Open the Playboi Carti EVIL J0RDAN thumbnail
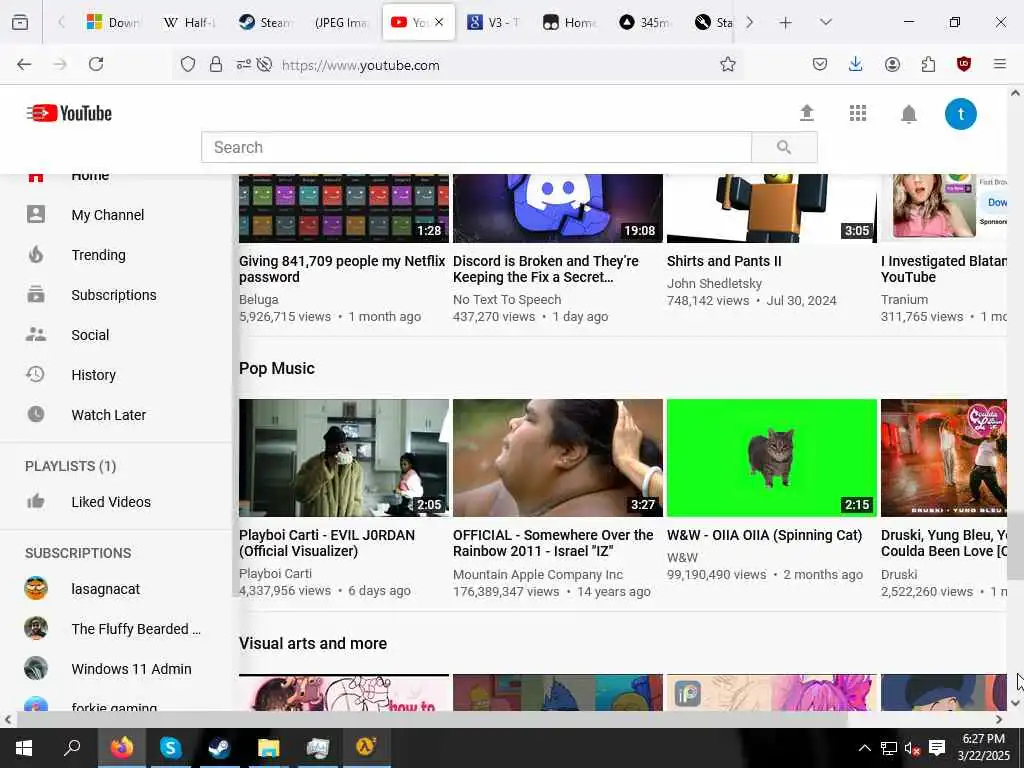Screen dimensions: 1024x768 344,458
